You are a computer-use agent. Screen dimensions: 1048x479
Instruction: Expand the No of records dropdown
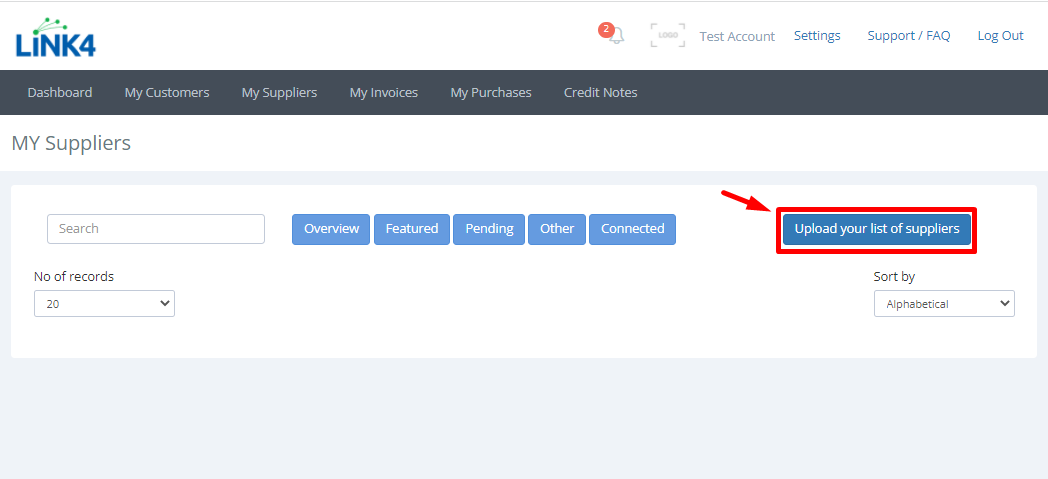click(x=104, y=303)
